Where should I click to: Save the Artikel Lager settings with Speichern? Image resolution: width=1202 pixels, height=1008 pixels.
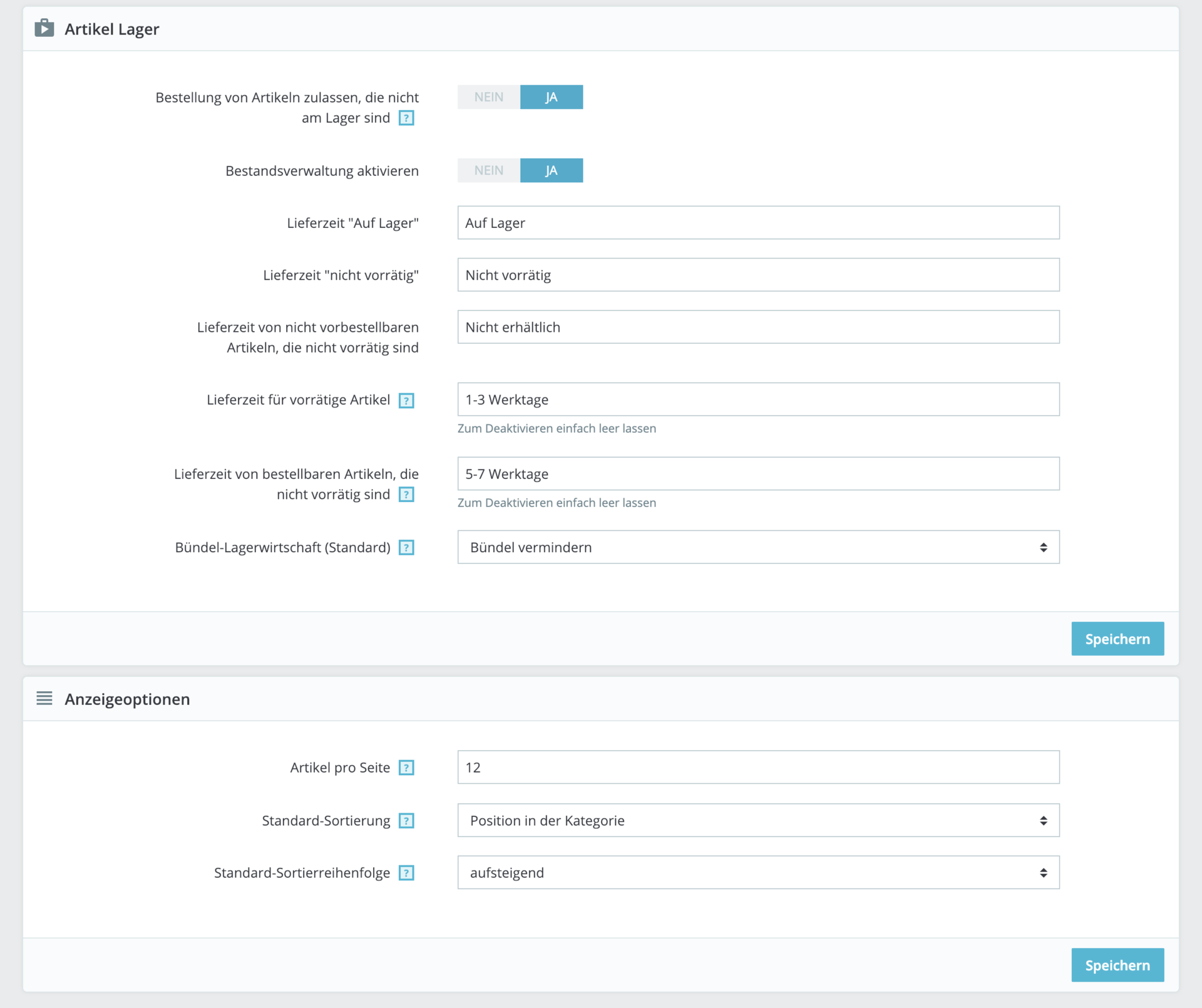click(x=1117, y=639)
